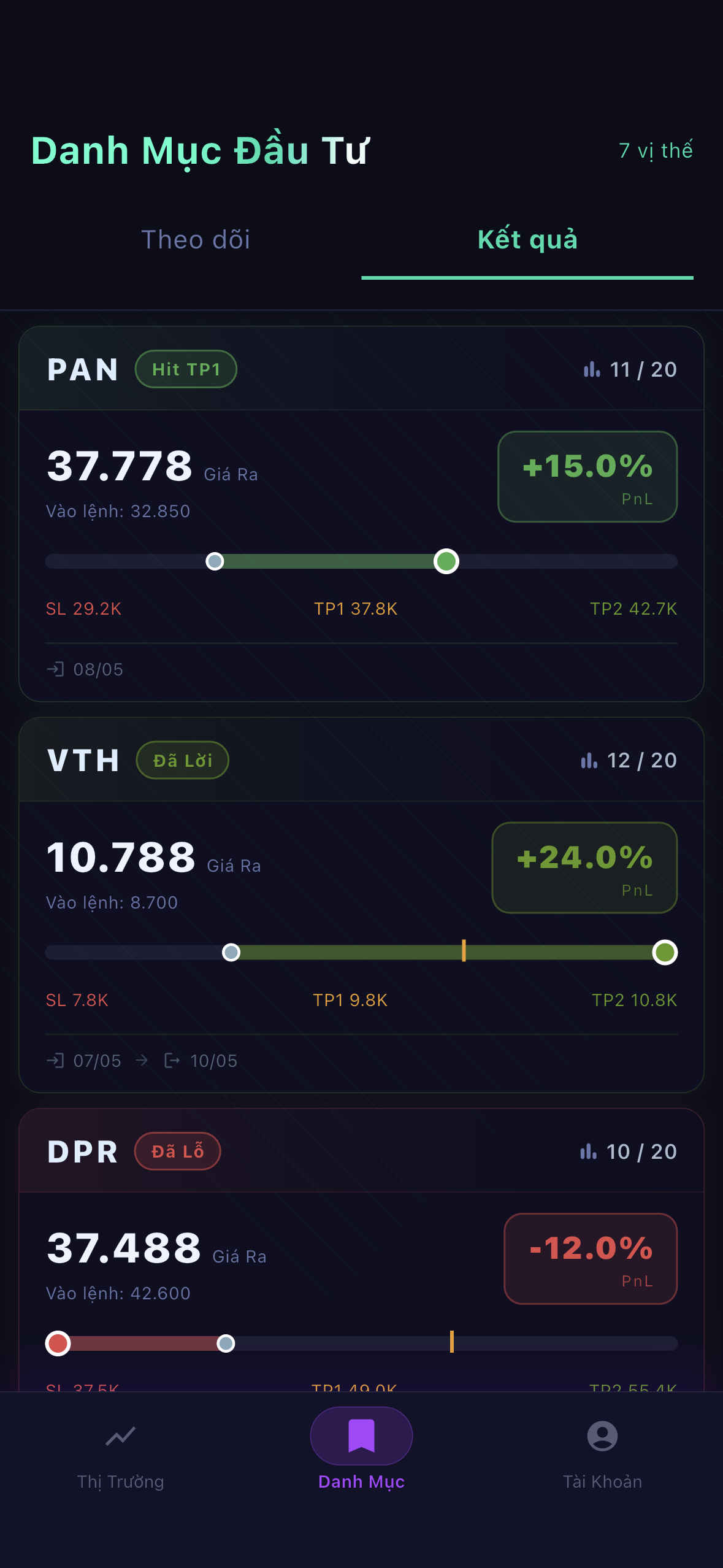Screen dimensions: 723x1568
Task: Open the +15.0% PnL box
Action: coord(587,477)
